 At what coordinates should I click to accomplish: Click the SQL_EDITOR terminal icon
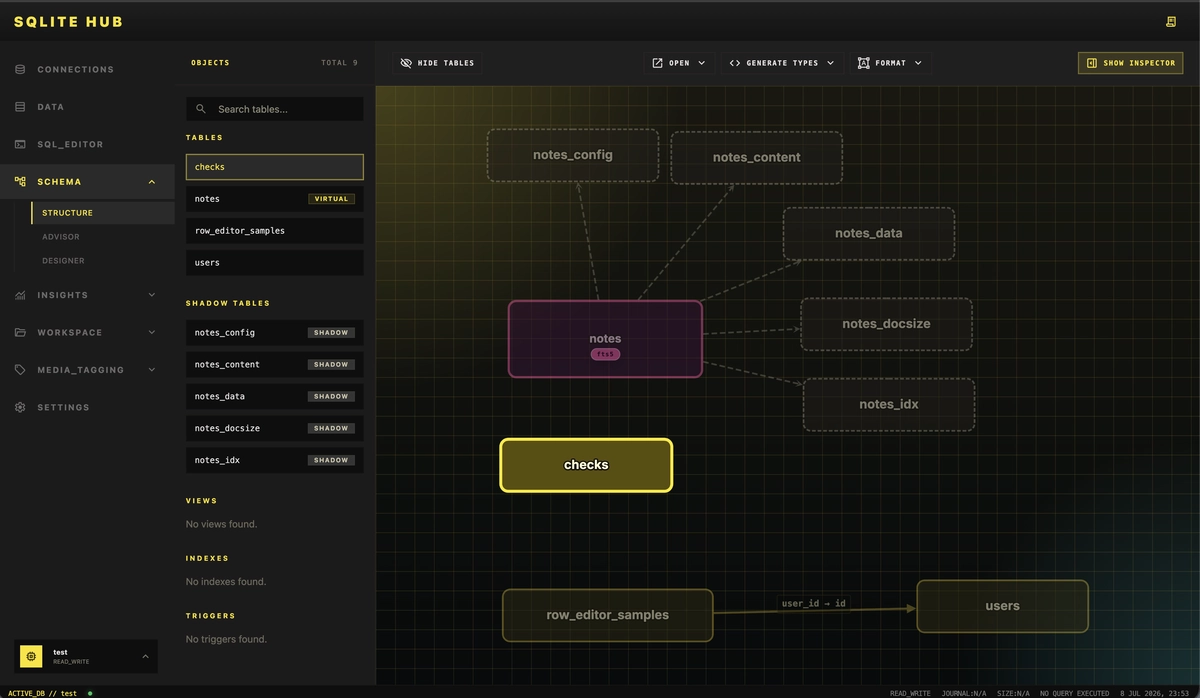coord(20,144)
